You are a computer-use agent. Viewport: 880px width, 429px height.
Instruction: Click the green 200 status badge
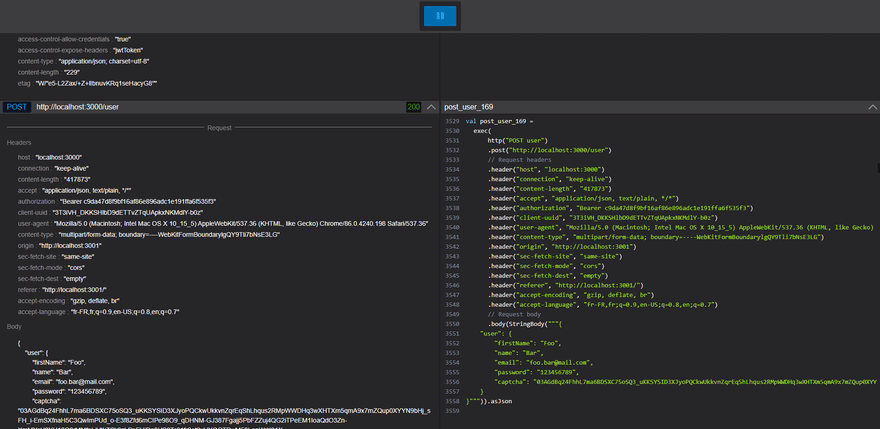pos(413,107)
